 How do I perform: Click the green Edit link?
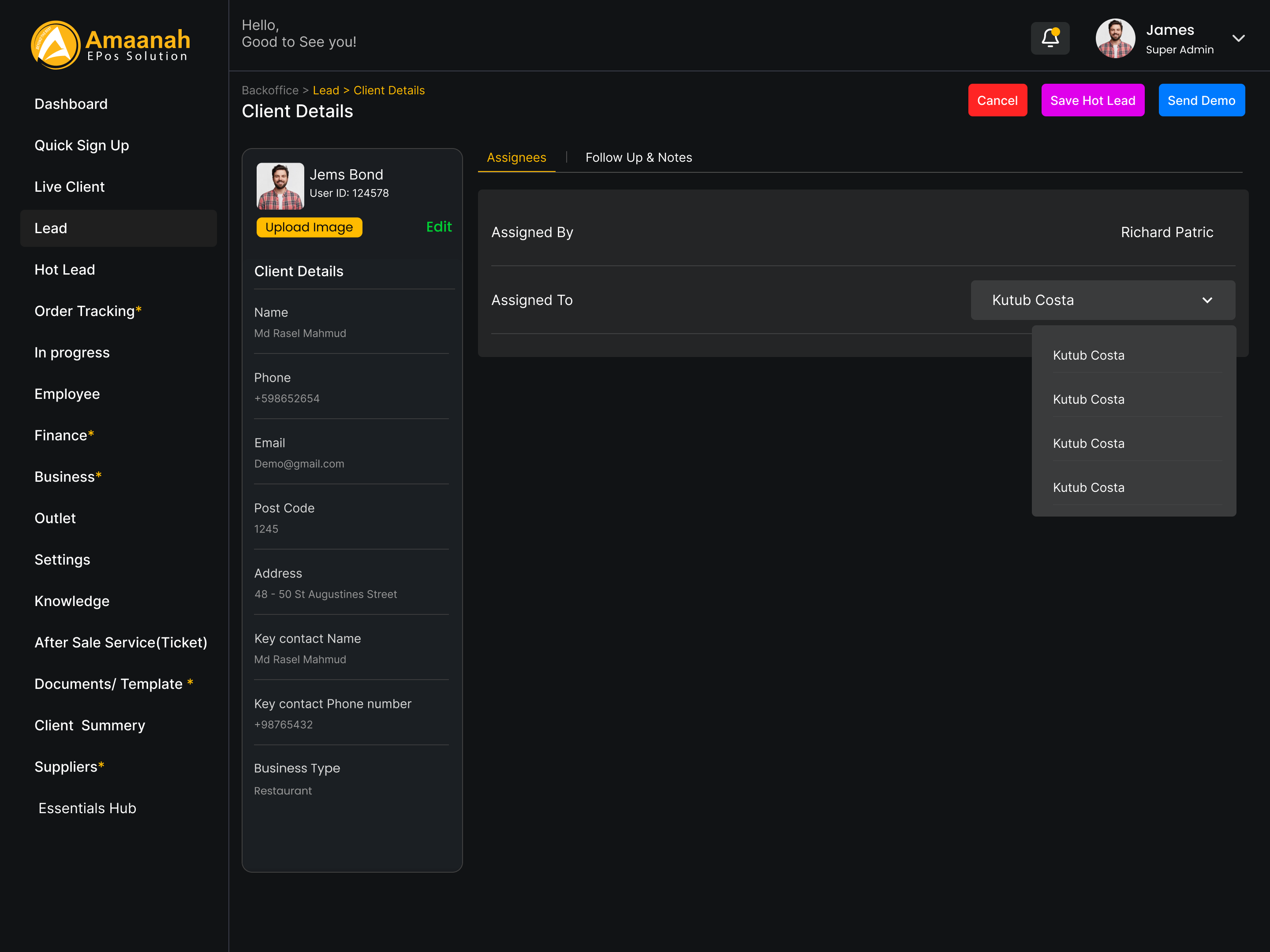coord(439,227)
